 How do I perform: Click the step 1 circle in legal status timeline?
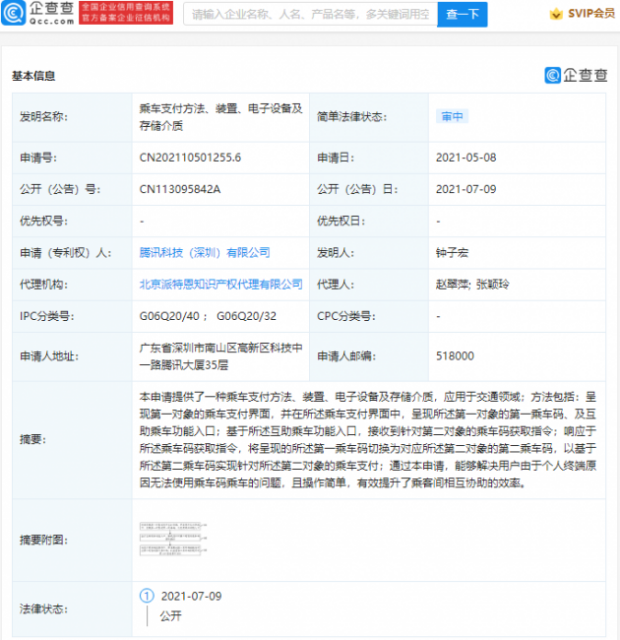(x=147, y=596)
